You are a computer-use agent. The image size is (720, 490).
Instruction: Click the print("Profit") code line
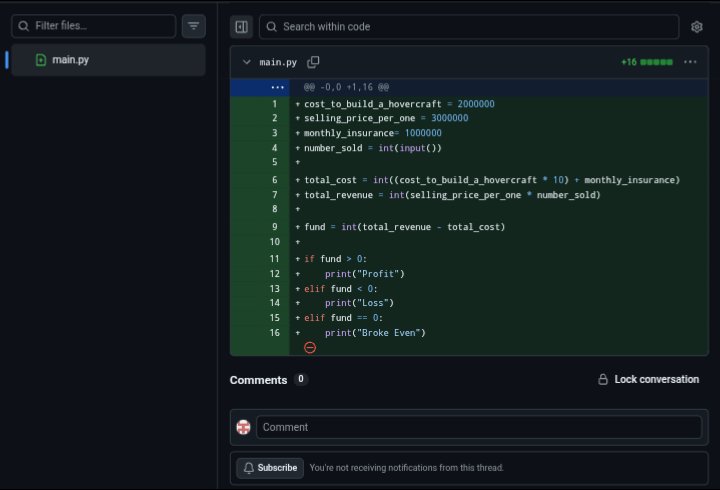coord(365,274)
